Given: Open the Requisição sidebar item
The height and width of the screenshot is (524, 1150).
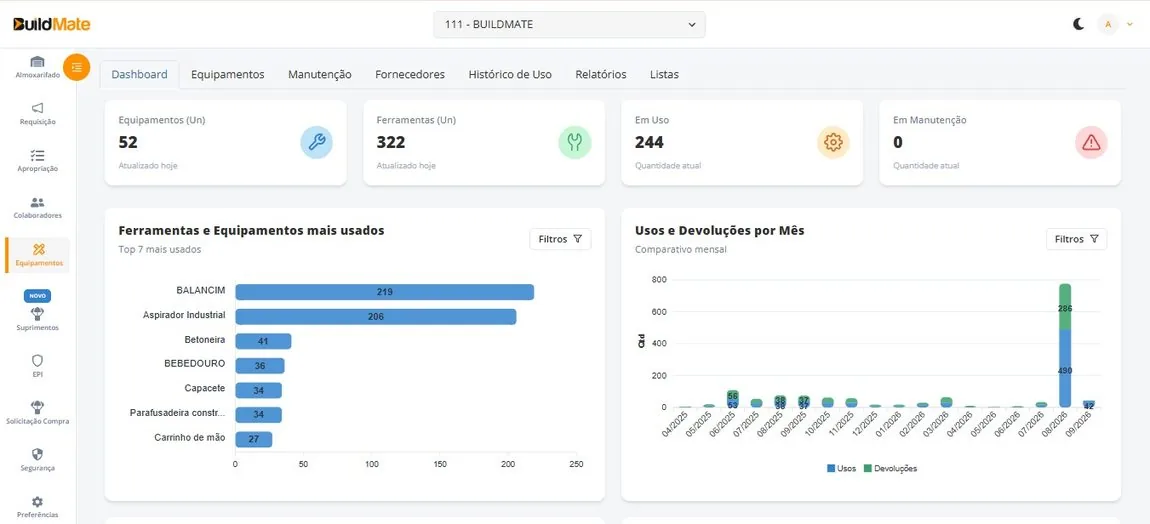Looking at the screenshot, I should coord(37,114).
